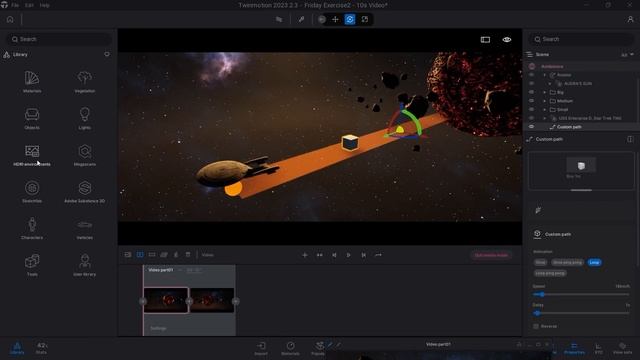Image resolution: width=640 pixels, height=360 pixels.
Task: Open the User library category
Action: [84, 265]
